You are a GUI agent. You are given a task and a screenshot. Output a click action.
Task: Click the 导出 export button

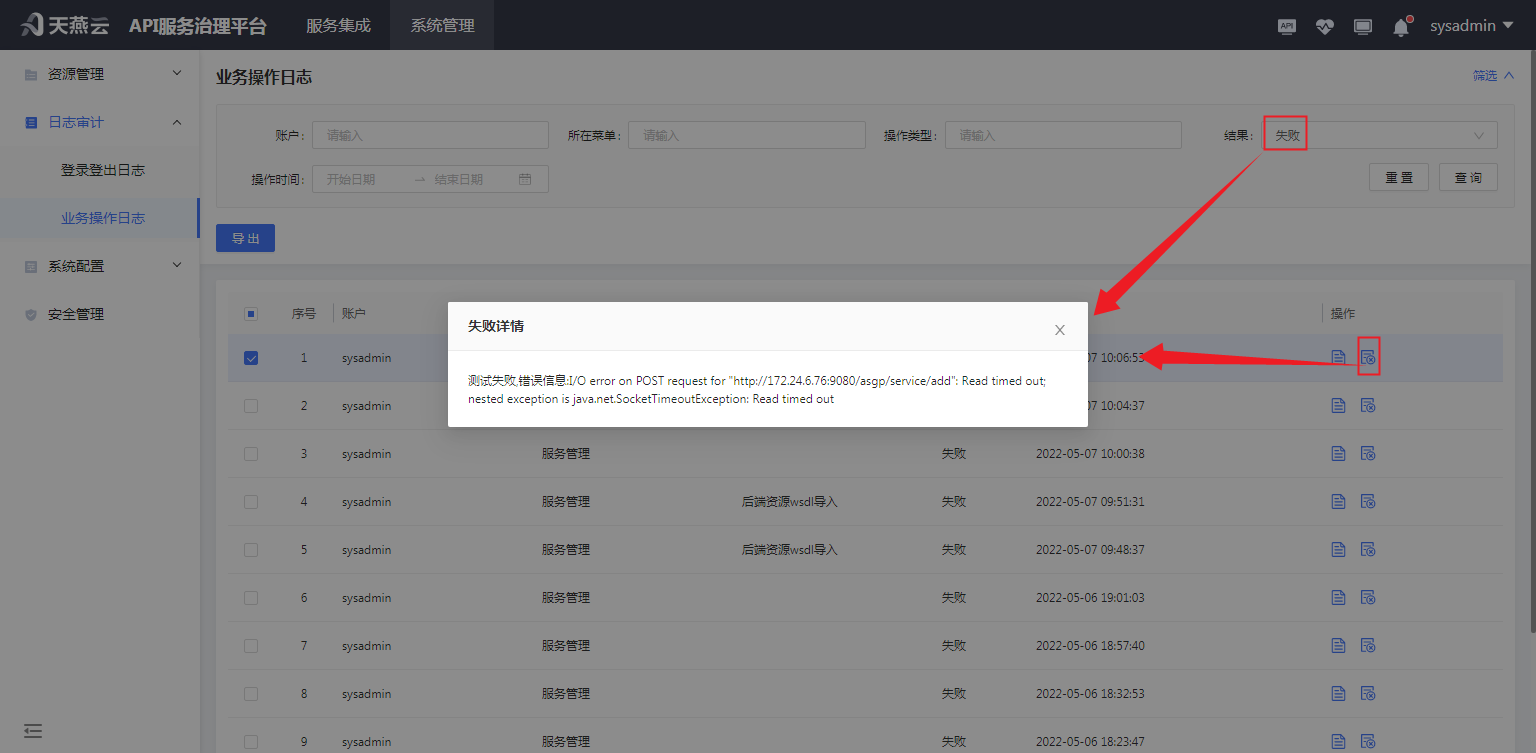(x=245, y=238)
